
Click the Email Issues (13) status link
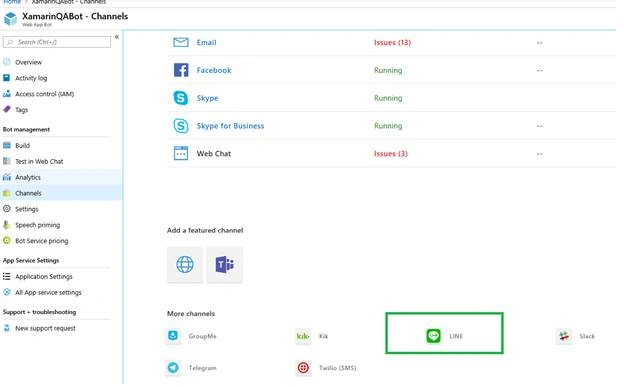click(392, 42)
